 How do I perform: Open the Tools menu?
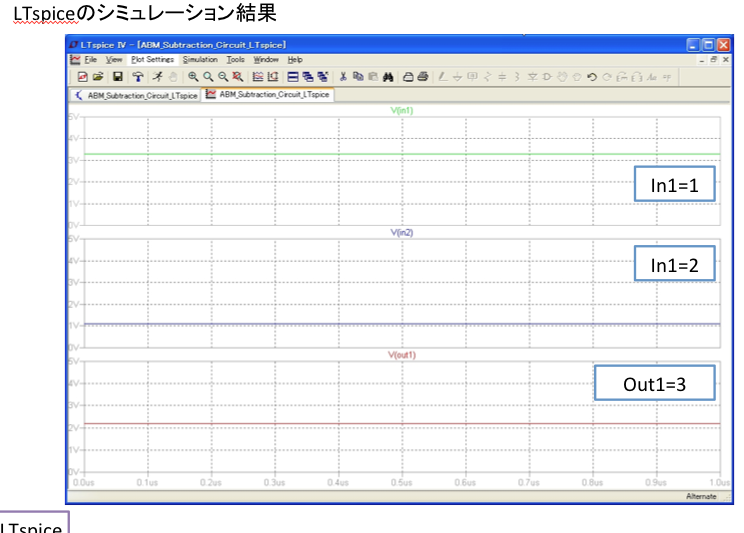(x=235, y=60)
